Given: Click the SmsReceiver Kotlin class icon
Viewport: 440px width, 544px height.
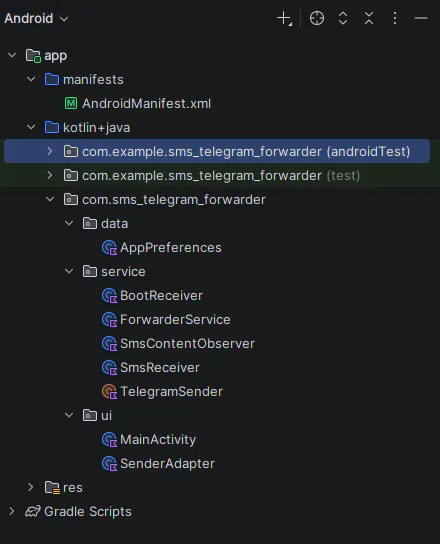Looking at the screenshot, I should (x=109, y=367).
